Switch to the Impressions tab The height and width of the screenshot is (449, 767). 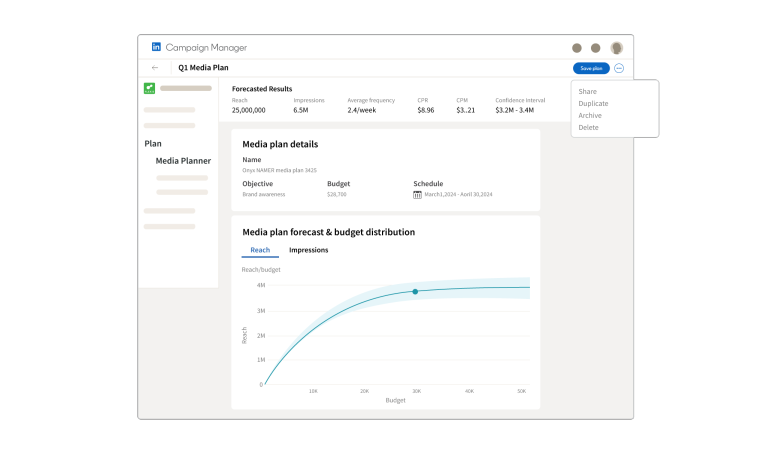308,250
